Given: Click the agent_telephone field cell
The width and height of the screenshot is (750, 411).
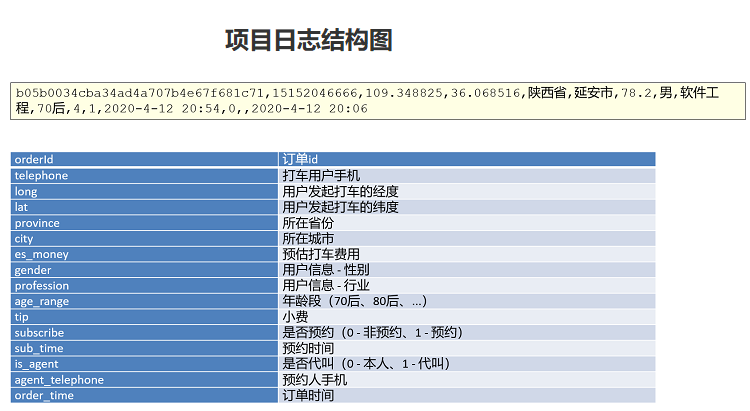Looking at the screenshot, I should [144, 380].
